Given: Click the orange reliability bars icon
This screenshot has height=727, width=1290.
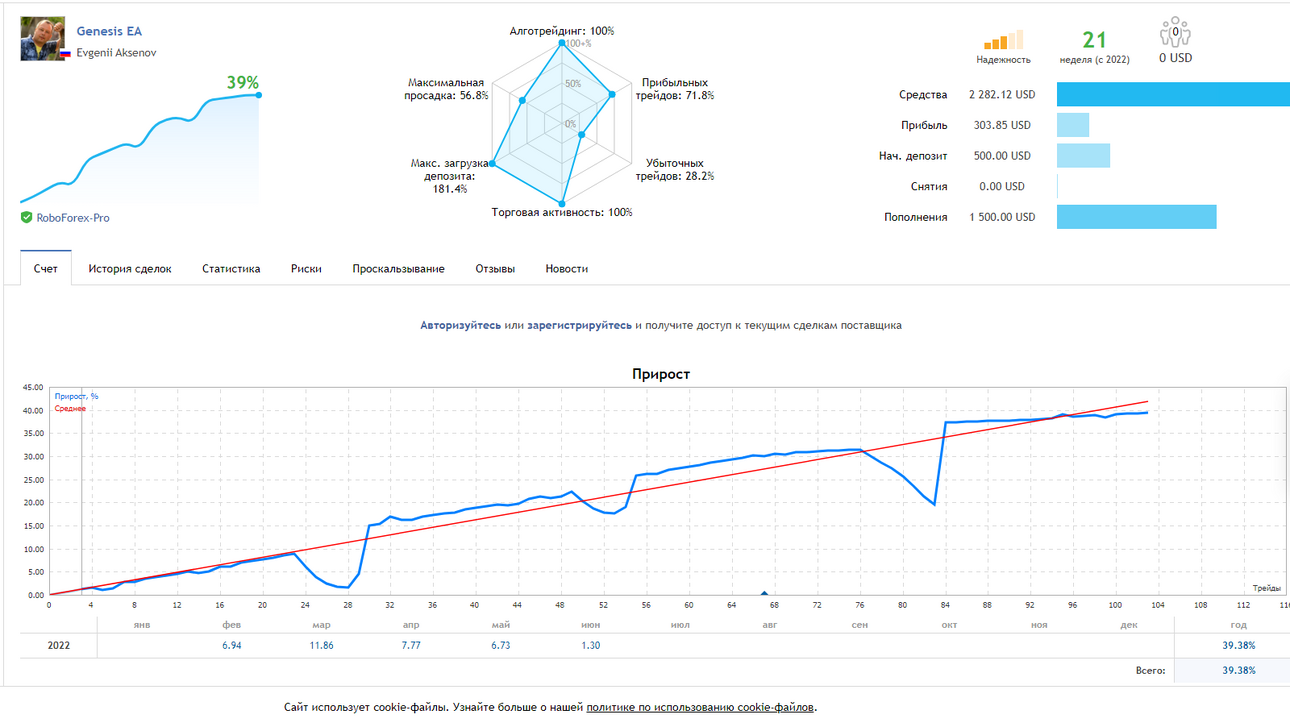Looking at the screenshot, I should coord(1003,39).
